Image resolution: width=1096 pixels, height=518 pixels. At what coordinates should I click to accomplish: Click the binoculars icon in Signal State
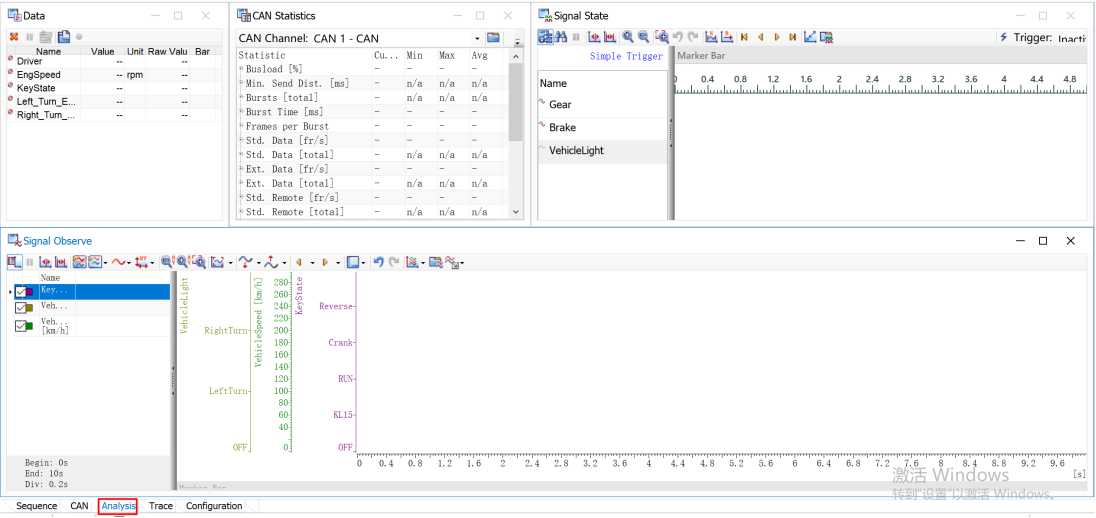click(561, 37)
